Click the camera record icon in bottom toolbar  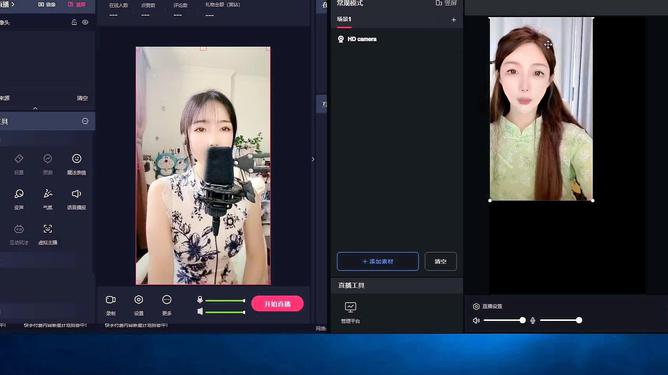[x=111, y=300]
